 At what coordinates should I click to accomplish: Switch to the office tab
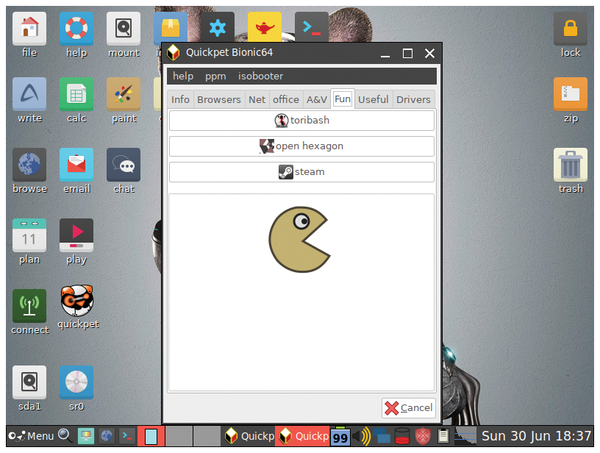coord(286,99)
